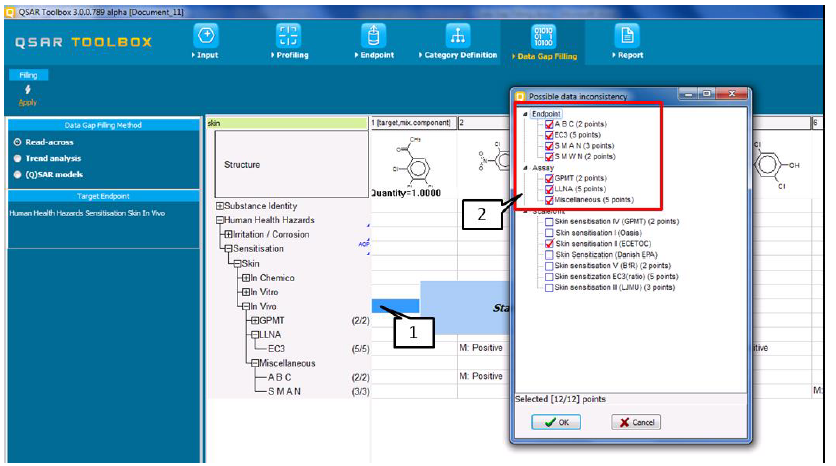Viewport: 836px width, 466px height.
Task: Select Trend analysis method
Action: 17,158
